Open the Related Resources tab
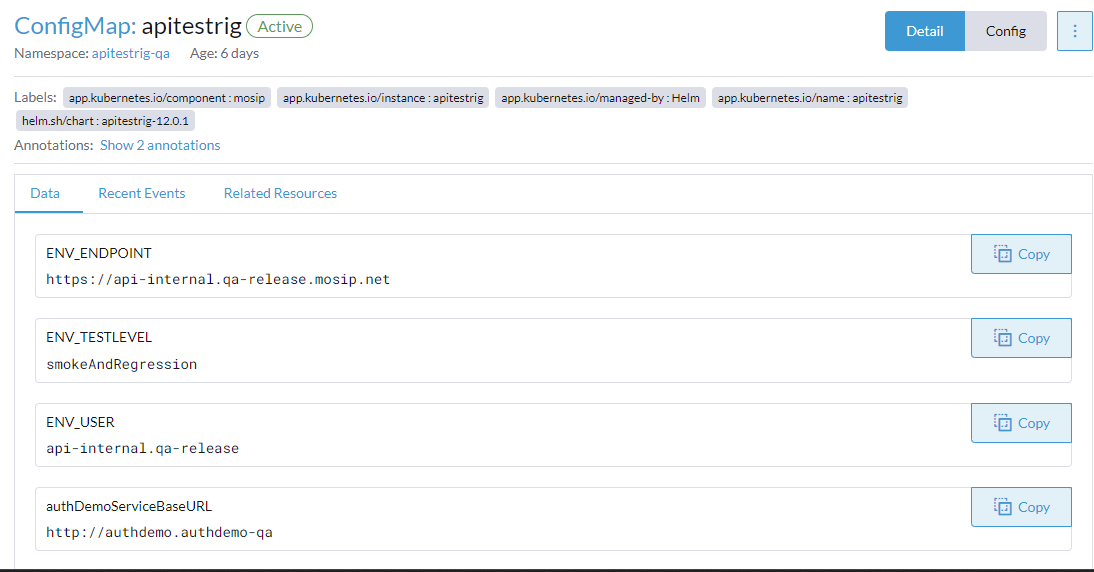 point(280,193)
